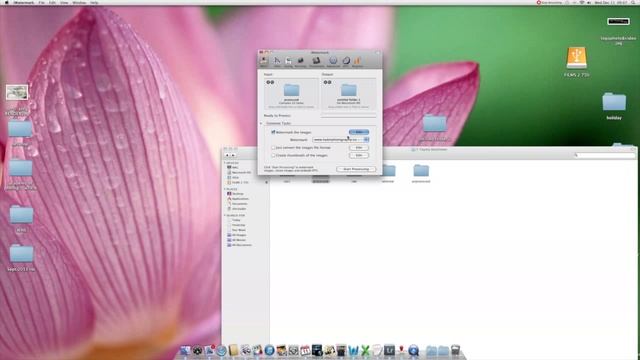640x360 pixels.
Task: Click Edit button beside Just convert images
Action: pos(359,147)
